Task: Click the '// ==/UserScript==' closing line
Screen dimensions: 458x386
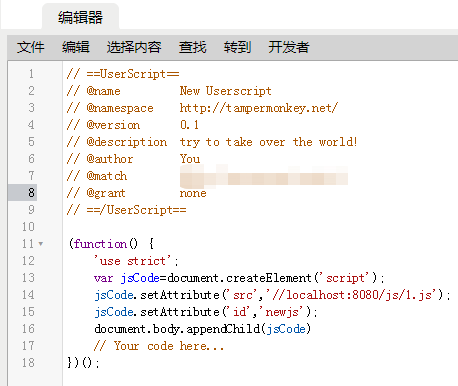Action: pos(126,210)
